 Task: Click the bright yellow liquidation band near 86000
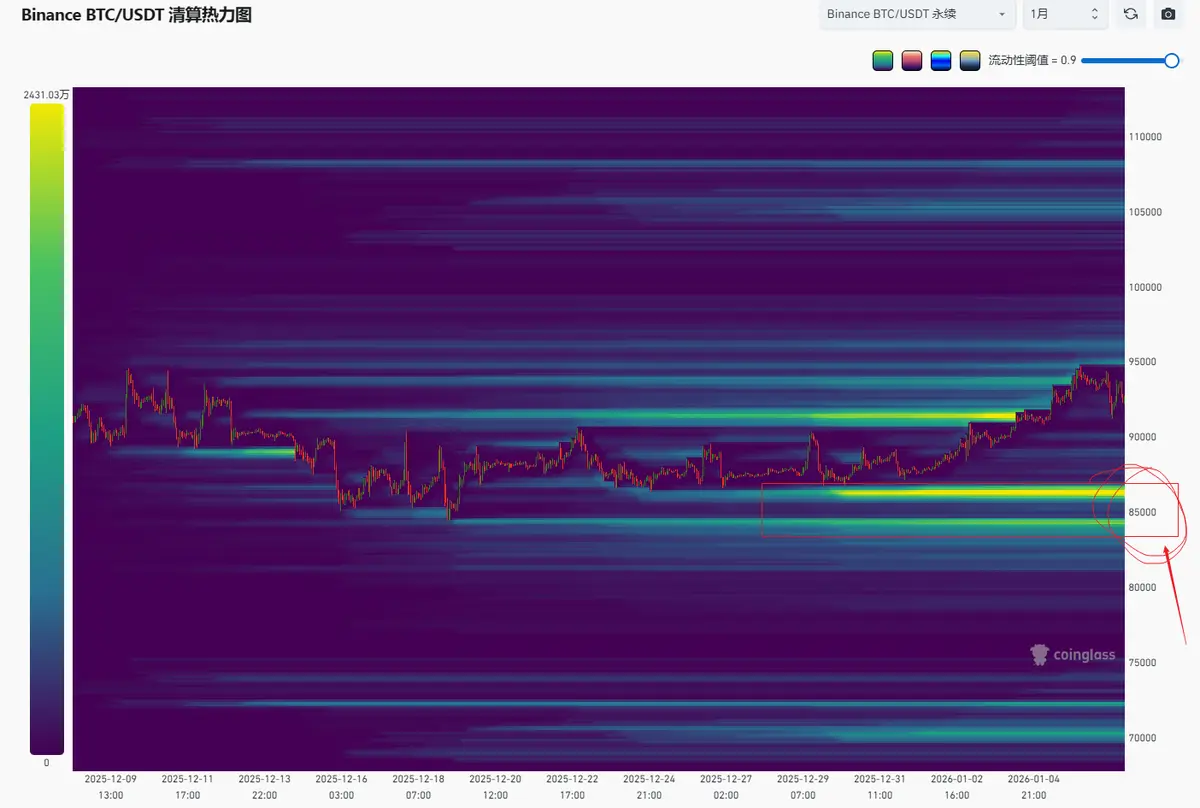point(978,492)
